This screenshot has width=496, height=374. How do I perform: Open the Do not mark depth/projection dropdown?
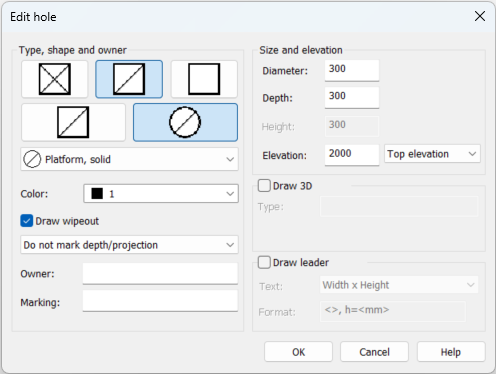(x=129, y=245)
